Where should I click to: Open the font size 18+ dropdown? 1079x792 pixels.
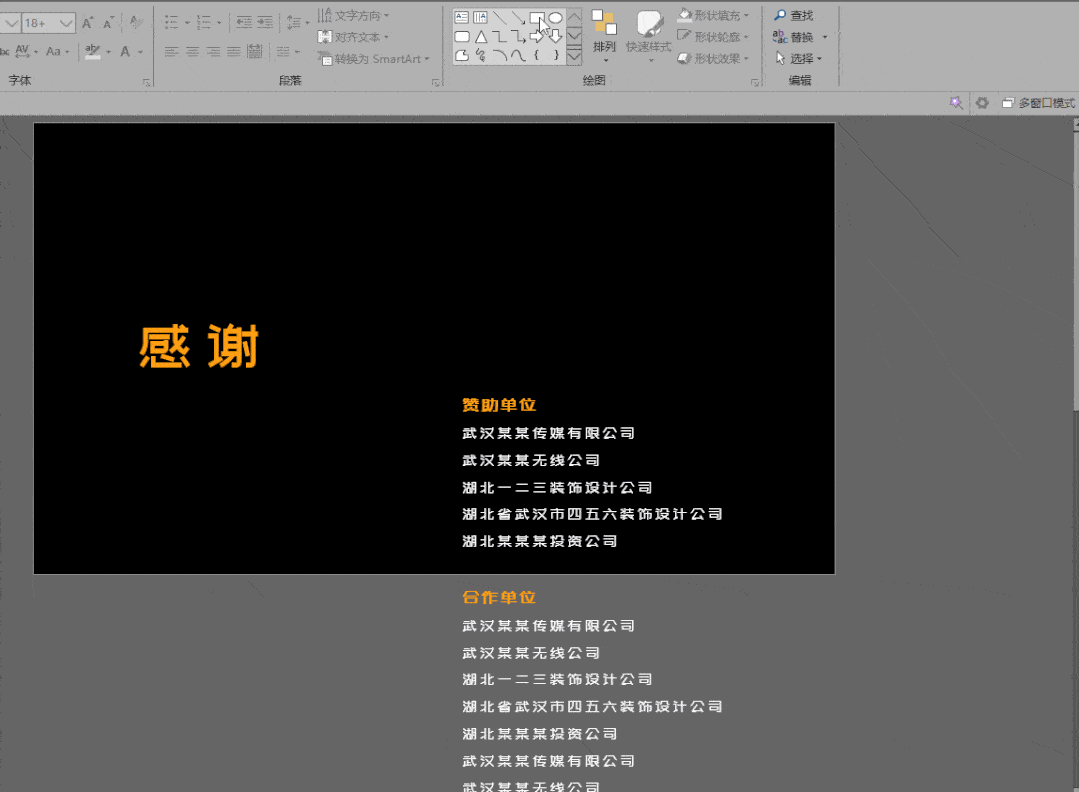pos(65,23)
